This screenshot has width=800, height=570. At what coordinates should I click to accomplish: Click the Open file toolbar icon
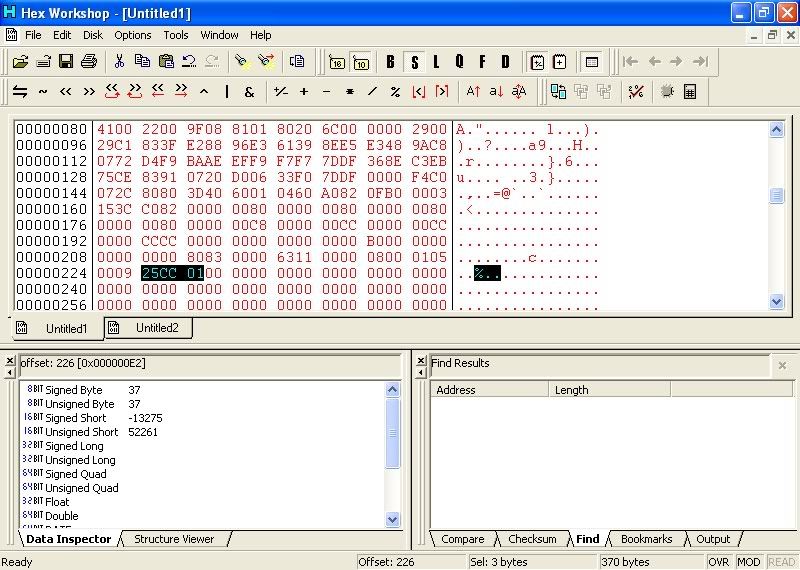20,62
